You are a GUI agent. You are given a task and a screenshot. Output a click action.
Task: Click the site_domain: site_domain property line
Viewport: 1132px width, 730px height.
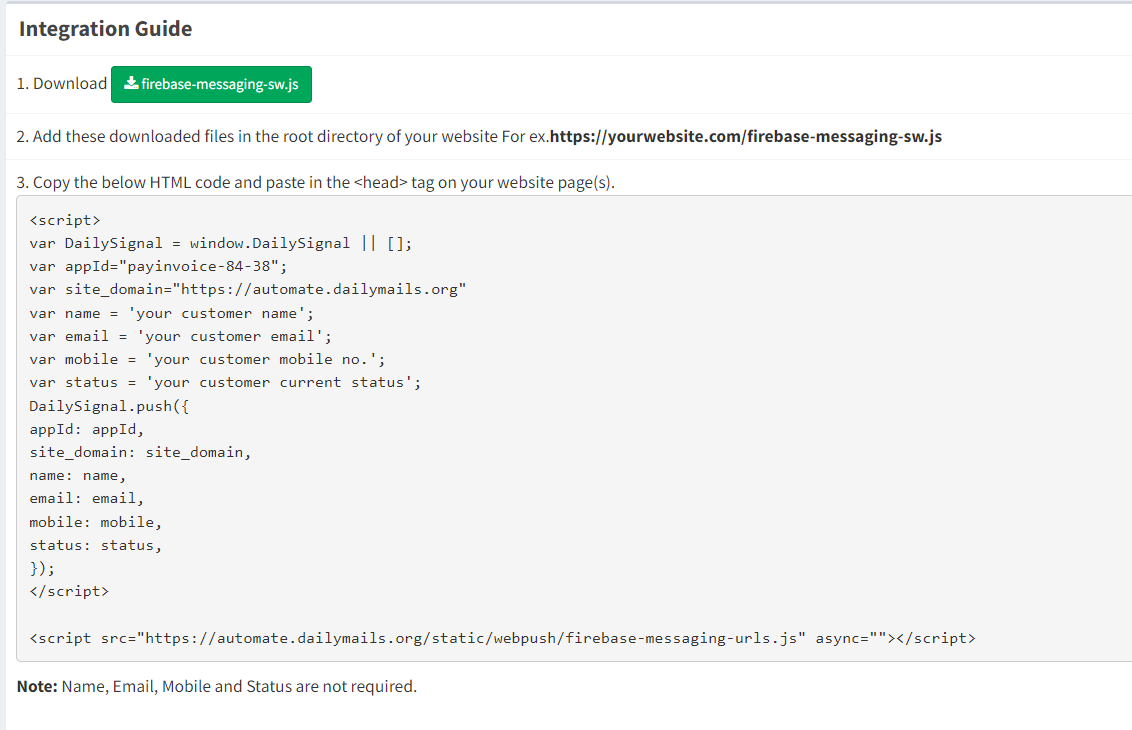pyautogui.click(x=140, y=452)
